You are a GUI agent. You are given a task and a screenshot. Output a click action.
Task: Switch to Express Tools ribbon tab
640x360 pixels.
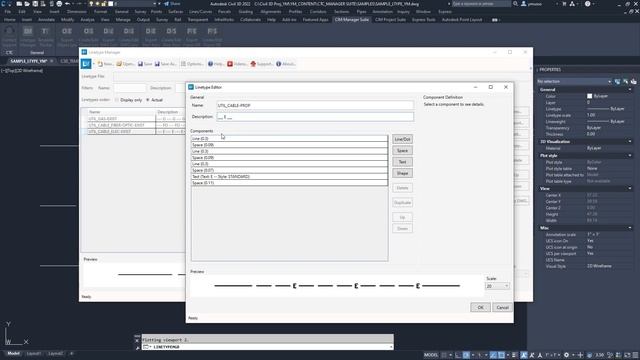coord(423,20)
